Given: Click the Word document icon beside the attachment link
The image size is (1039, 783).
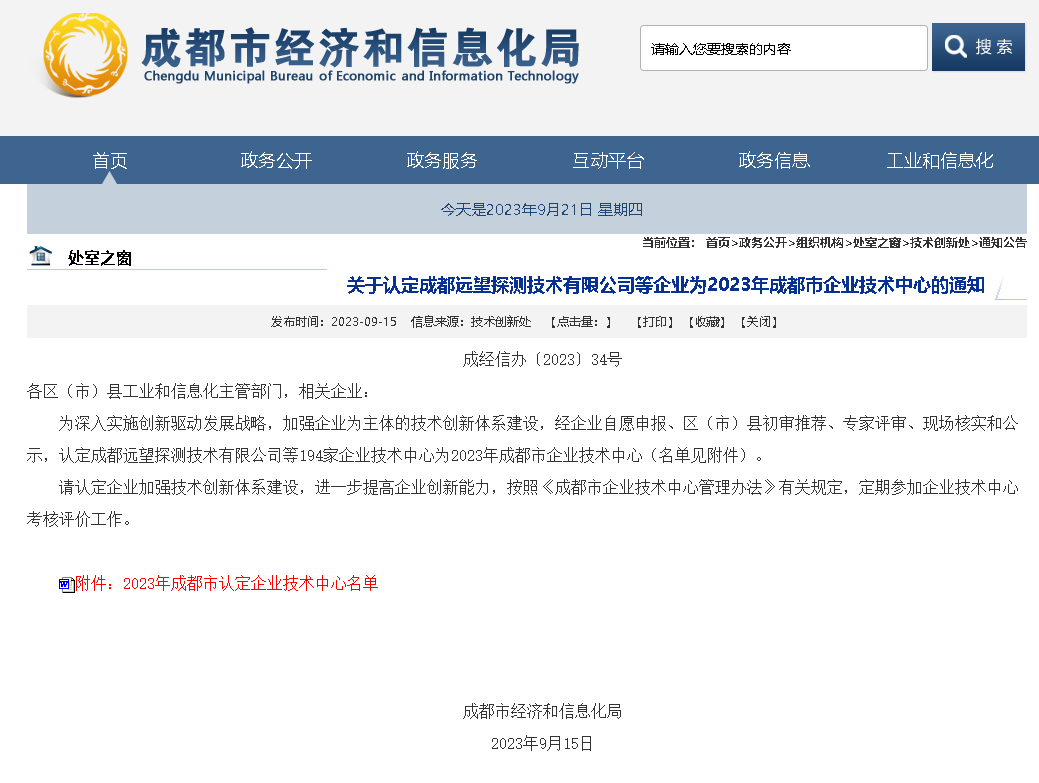Looking at the screenshot, I should pyautogui.click(x=64, y=584).
